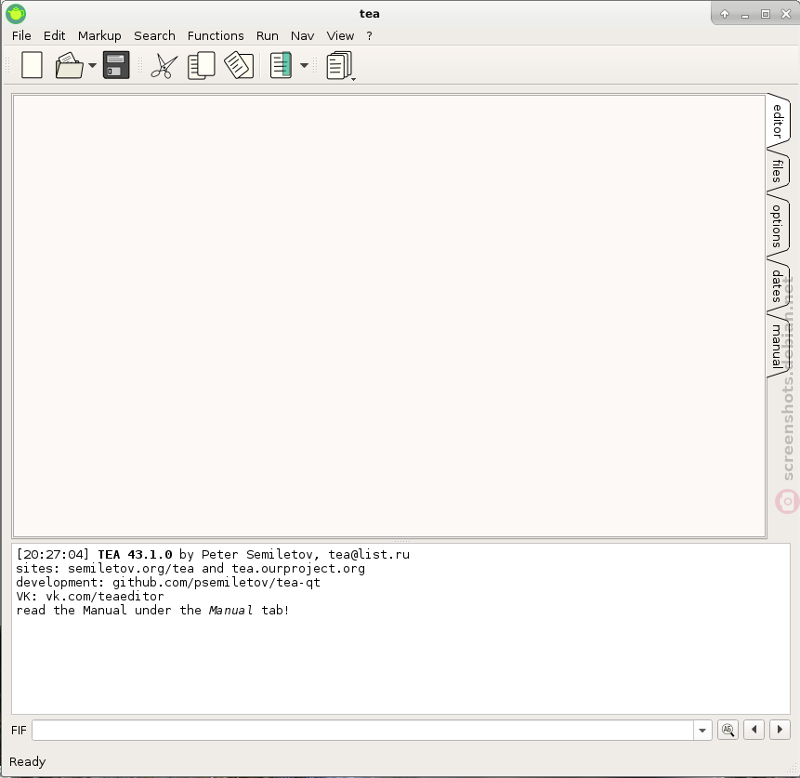This screenshot has width=800, height=778.
Task: Open a file with folder icon
Action: coord(69,65)
